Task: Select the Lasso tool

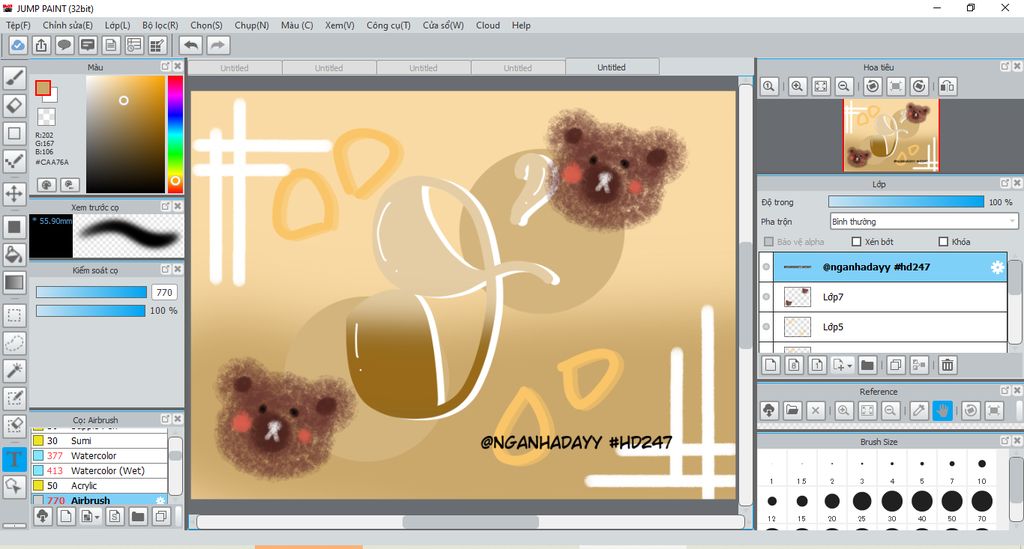Action: pos(14,343)
